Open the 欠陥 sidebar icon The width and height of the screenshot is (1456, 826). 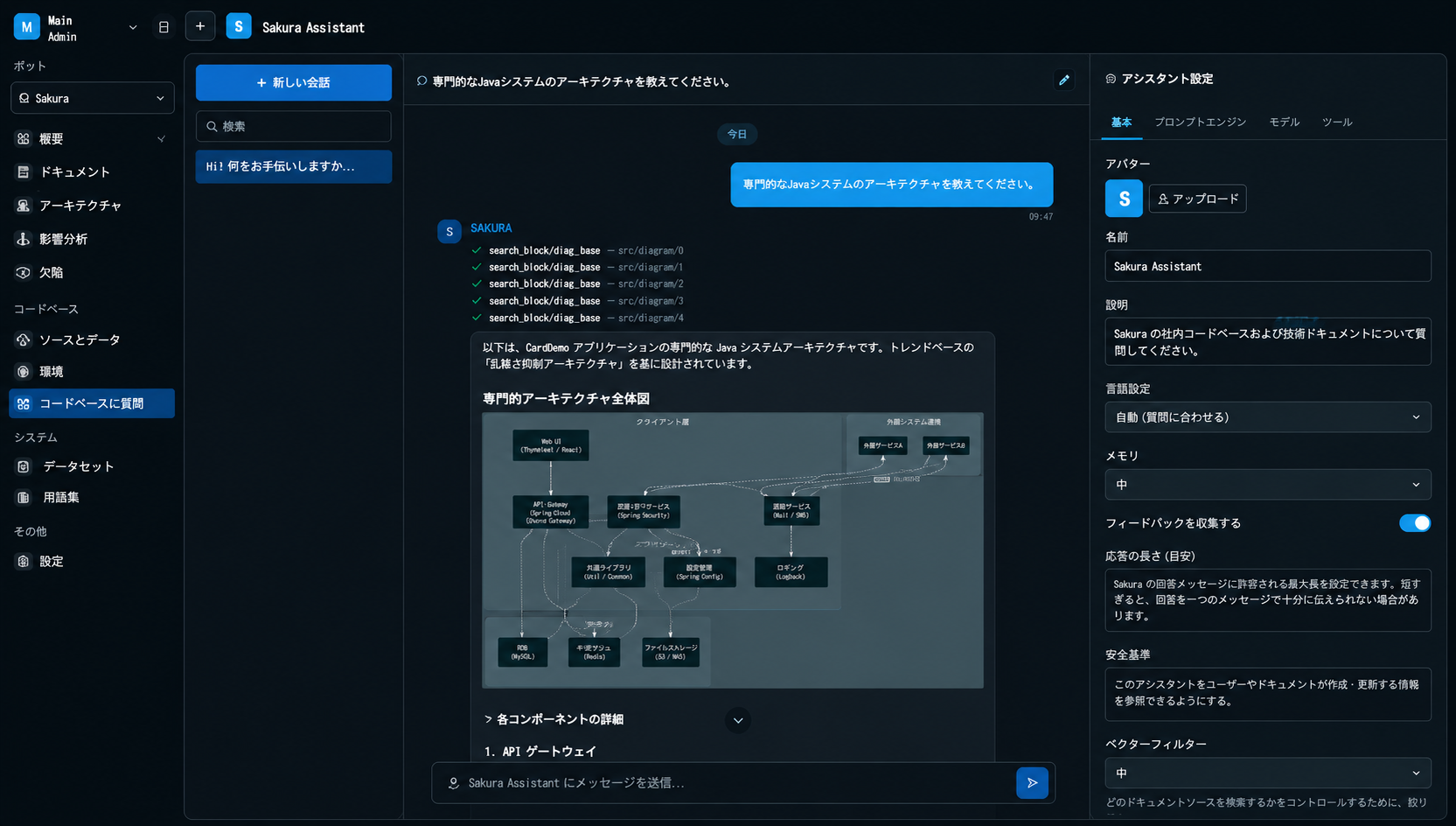point(24,272)
